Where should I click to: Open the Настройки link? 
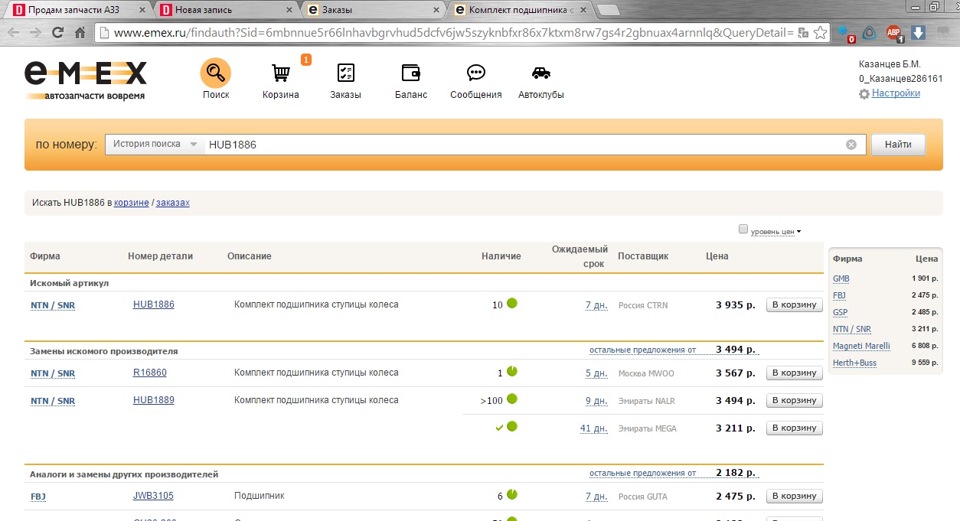[896, 93]
